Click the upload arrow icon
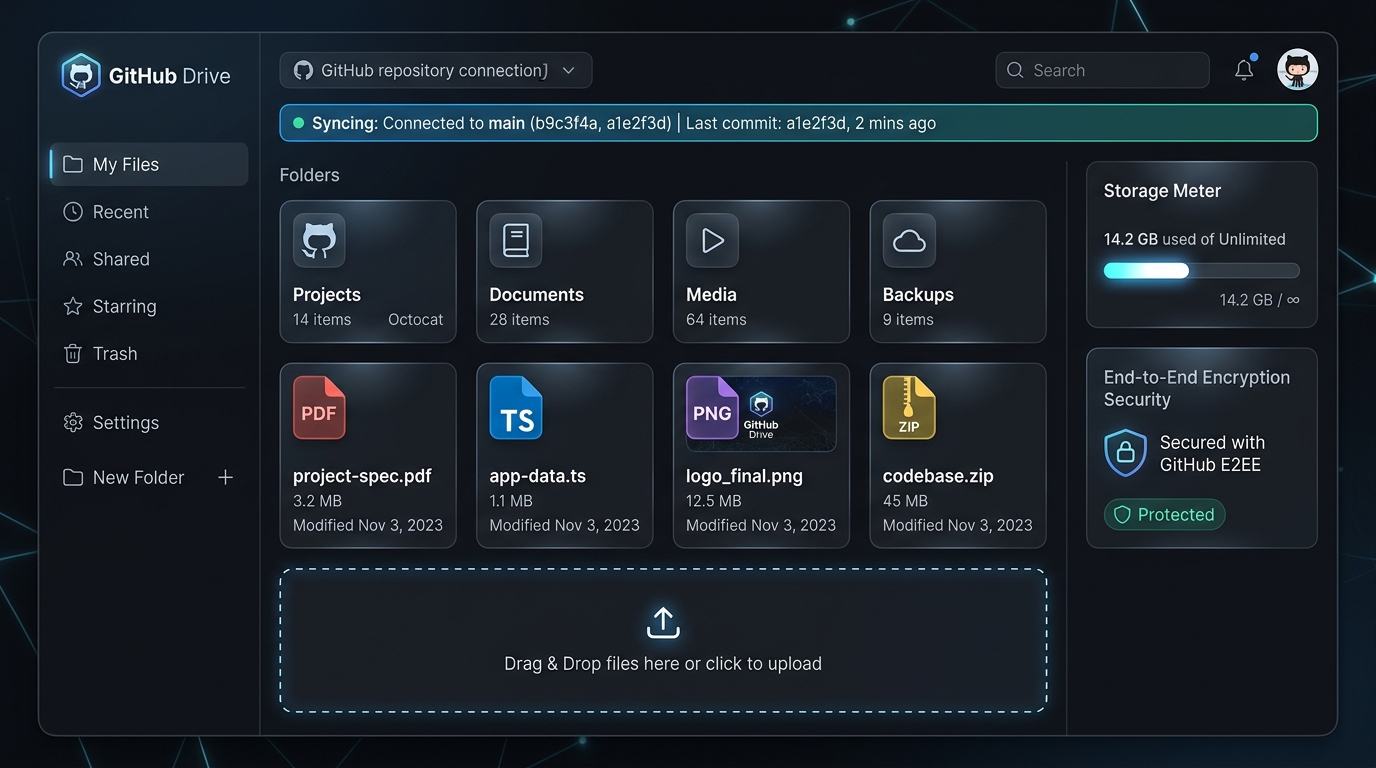This screenshot has height=768, width=1376. pyautogui.click(x=663, y=622)
